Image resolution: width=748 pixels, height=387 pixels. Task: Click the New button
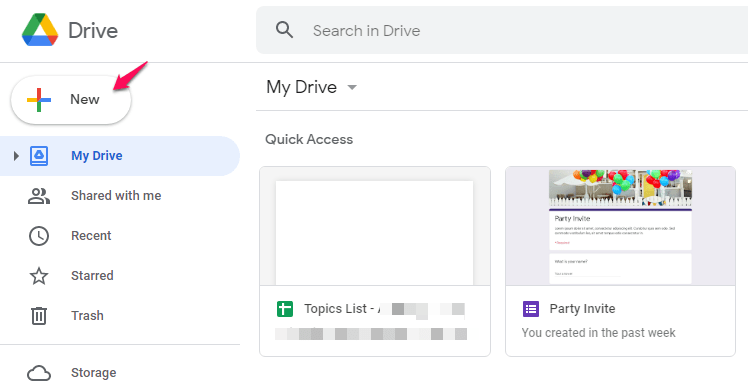[71, 99]
